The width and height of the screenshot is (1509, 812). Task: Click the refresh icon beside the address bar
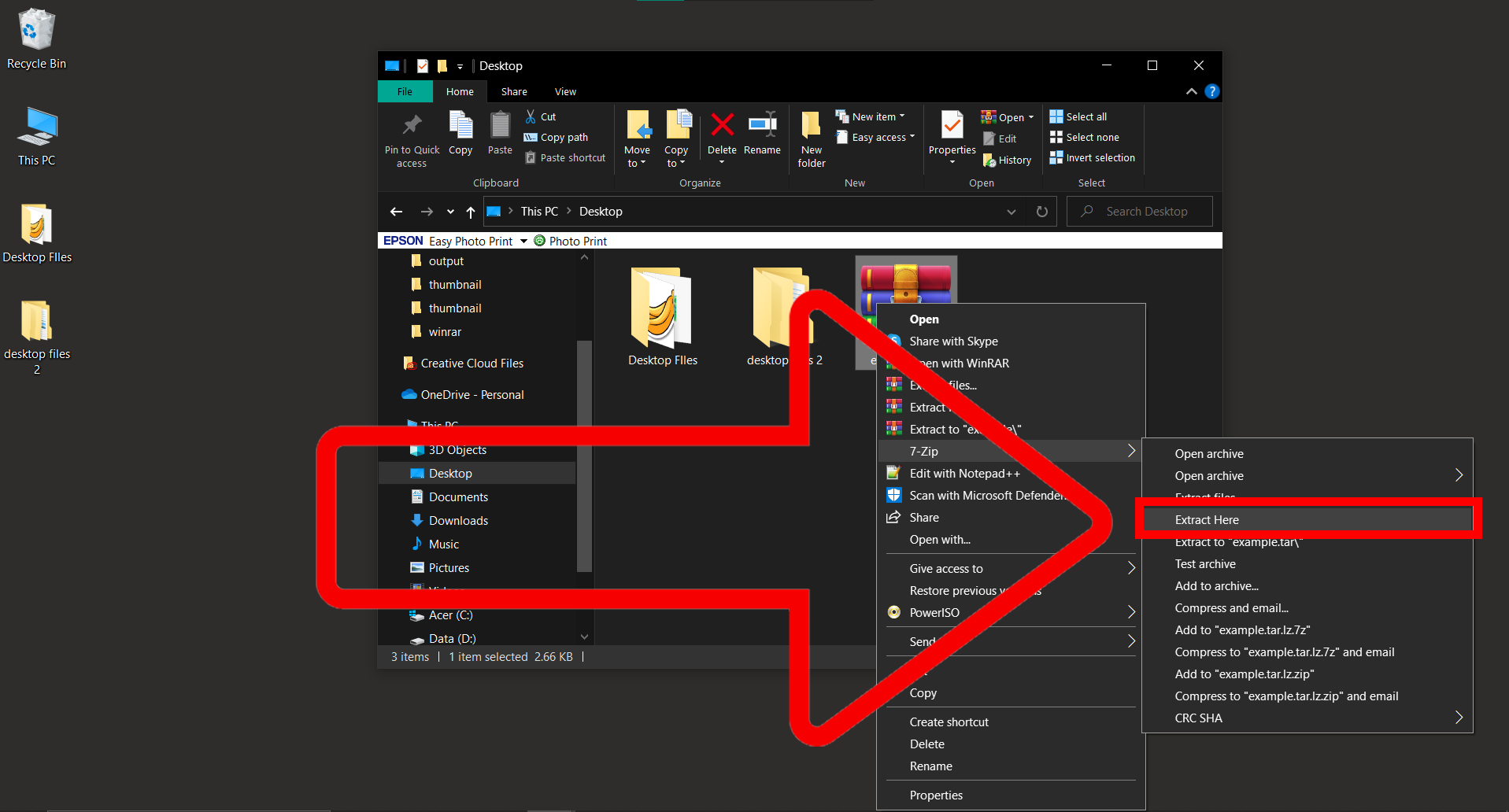tap(1041, 211)
